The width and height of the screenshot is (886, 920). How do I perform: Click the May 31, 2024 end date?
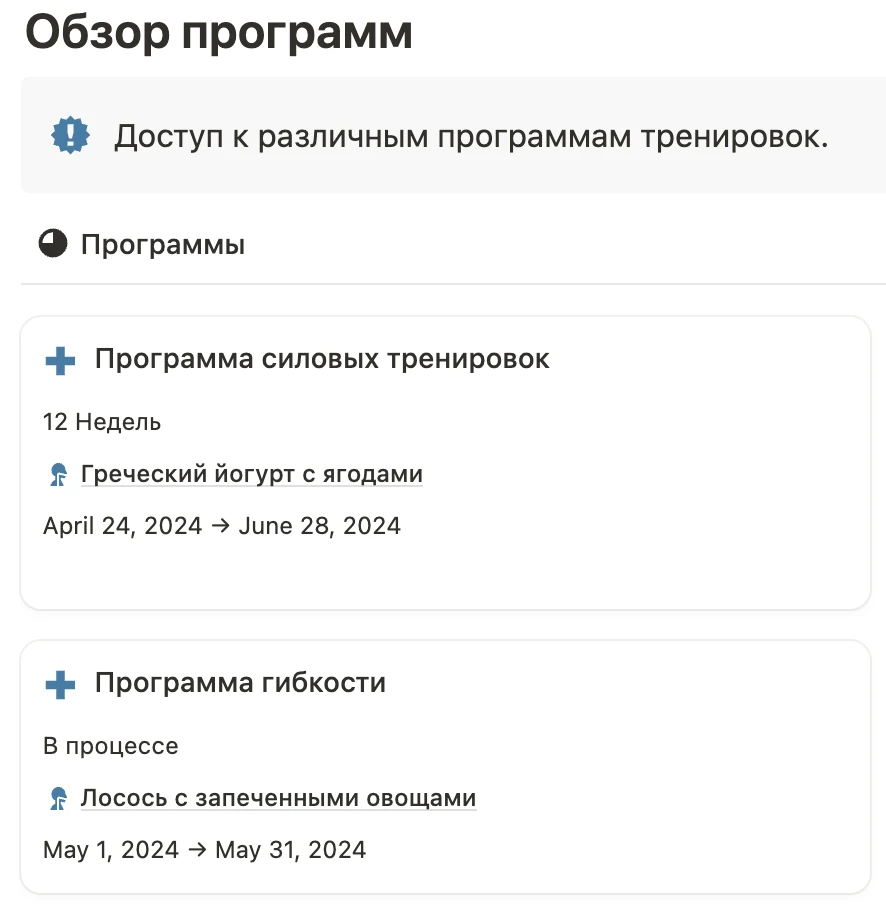pyautogui.click(x=290, y=850)
